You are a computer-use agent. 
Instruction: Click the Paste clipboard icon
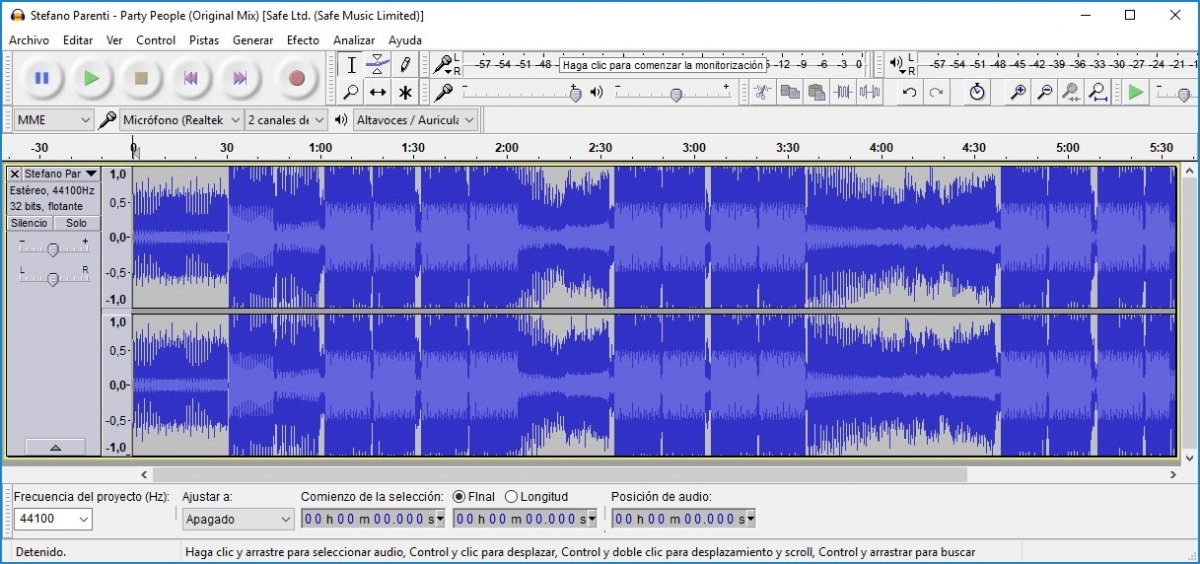(x=816, y=92)
